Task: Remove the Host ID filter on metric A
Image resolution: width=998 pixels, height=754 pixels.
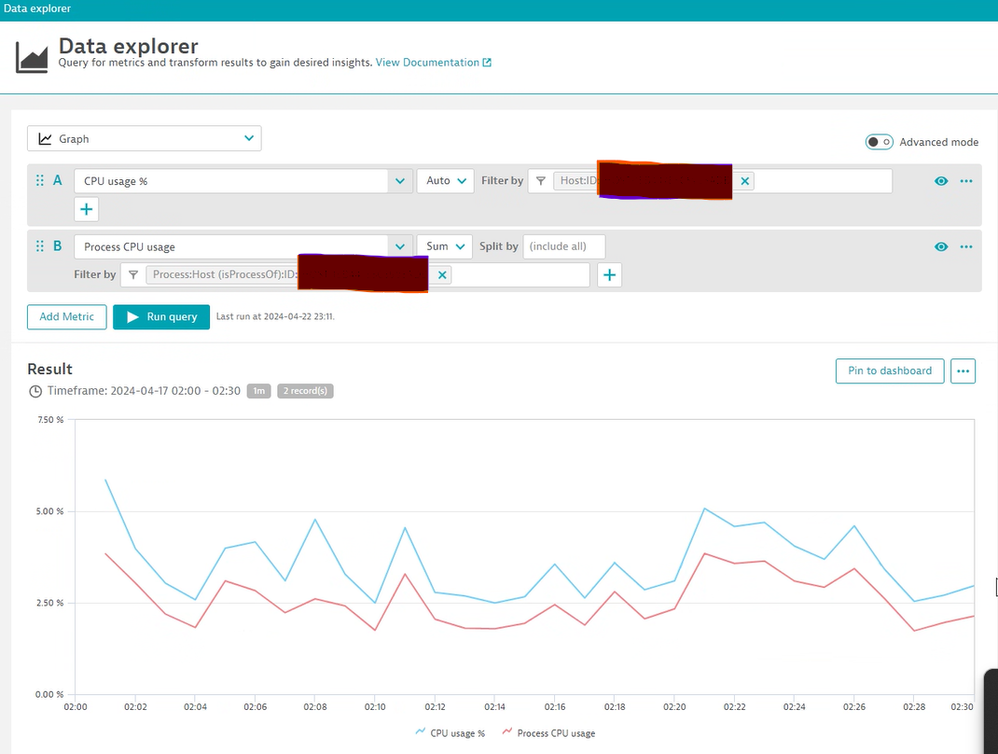Action: [745, 181]
